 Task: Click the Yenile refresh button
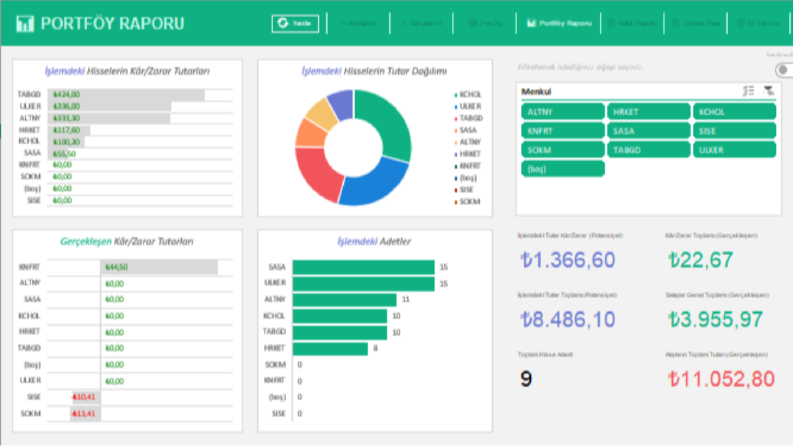coord(295,23)
